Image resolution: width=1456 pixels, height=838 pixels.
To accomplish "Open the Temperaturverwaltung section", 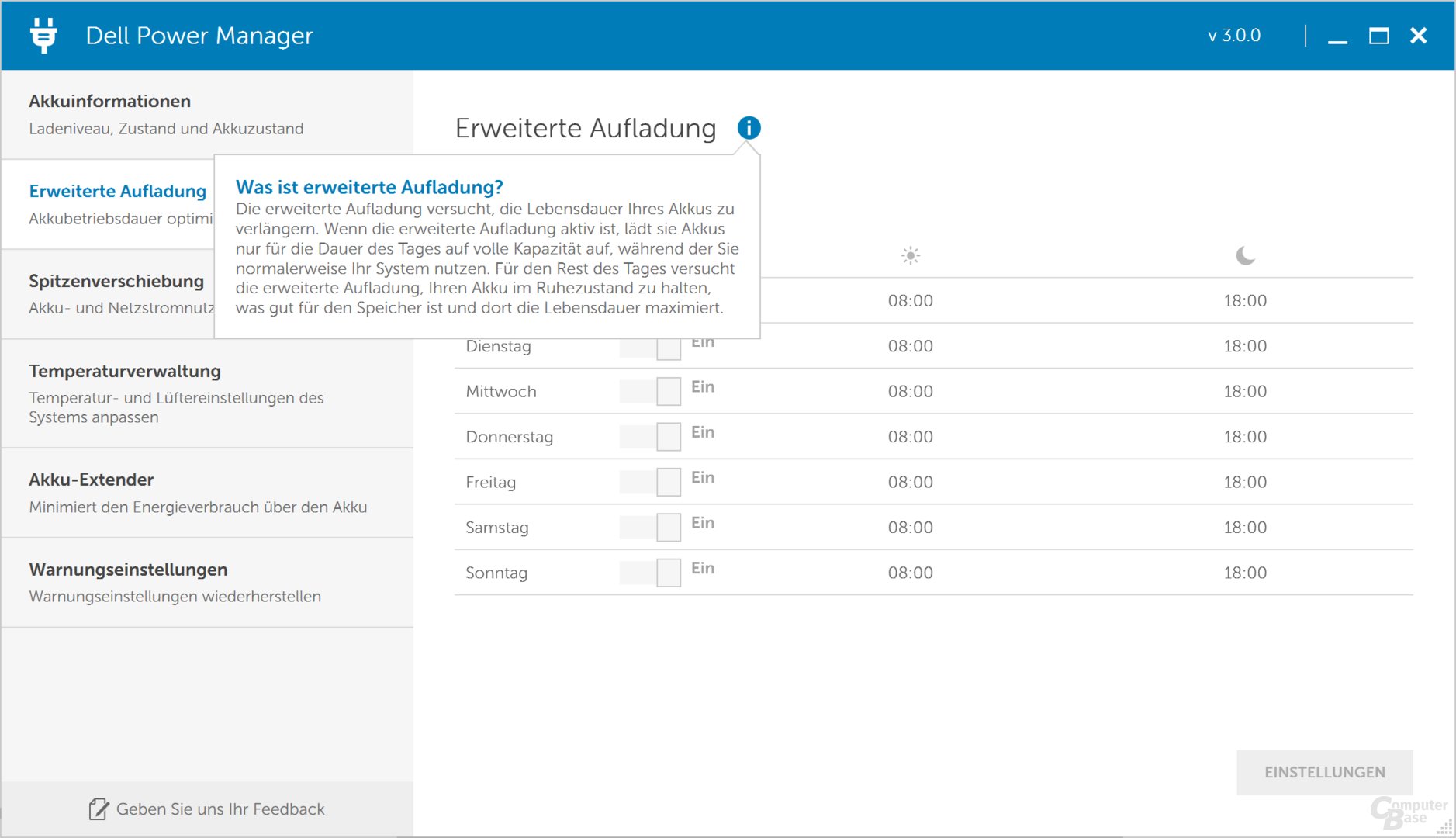I will pos(207,393).
